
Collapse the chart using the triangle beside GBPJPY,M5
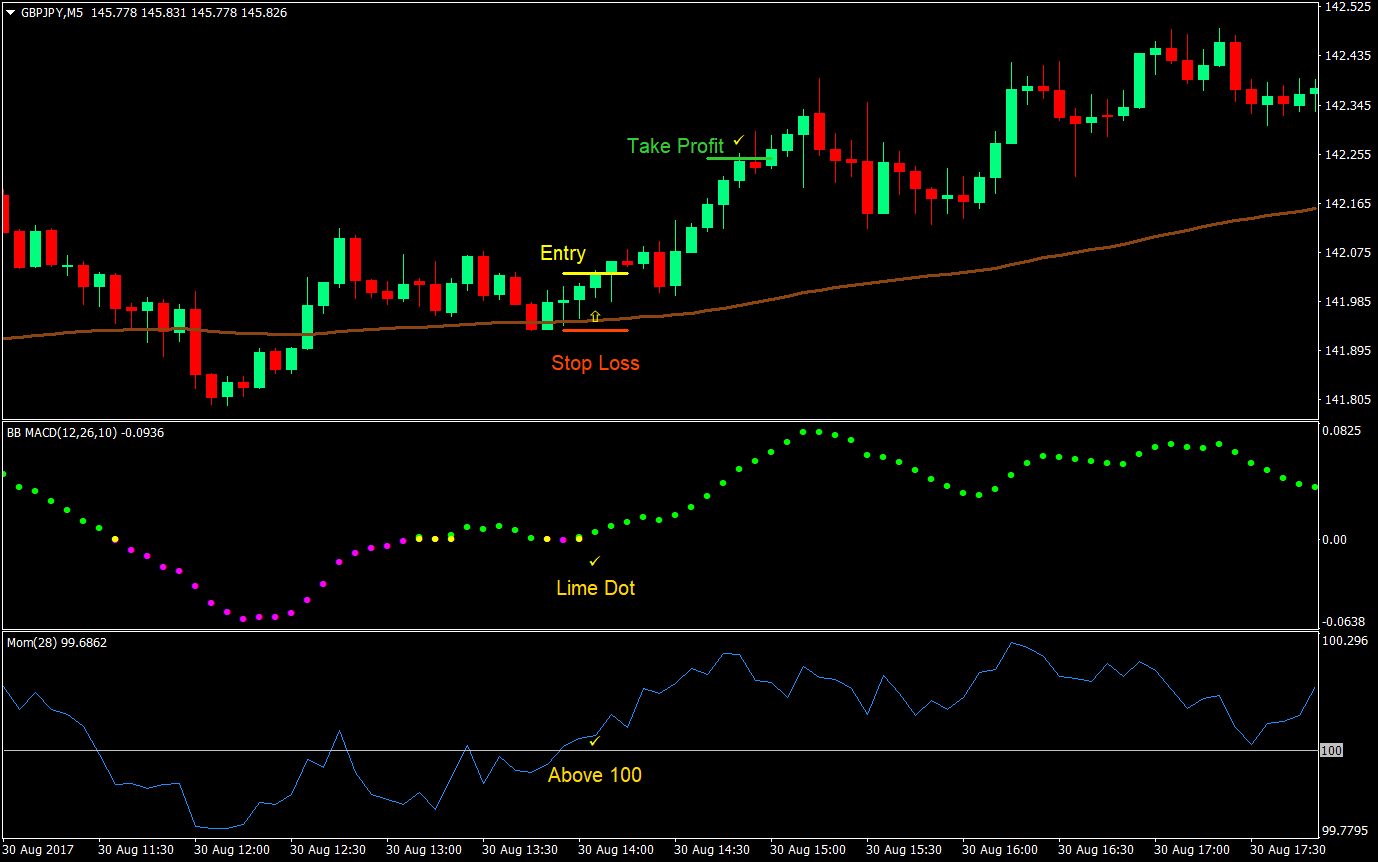(x=10, y=12)
